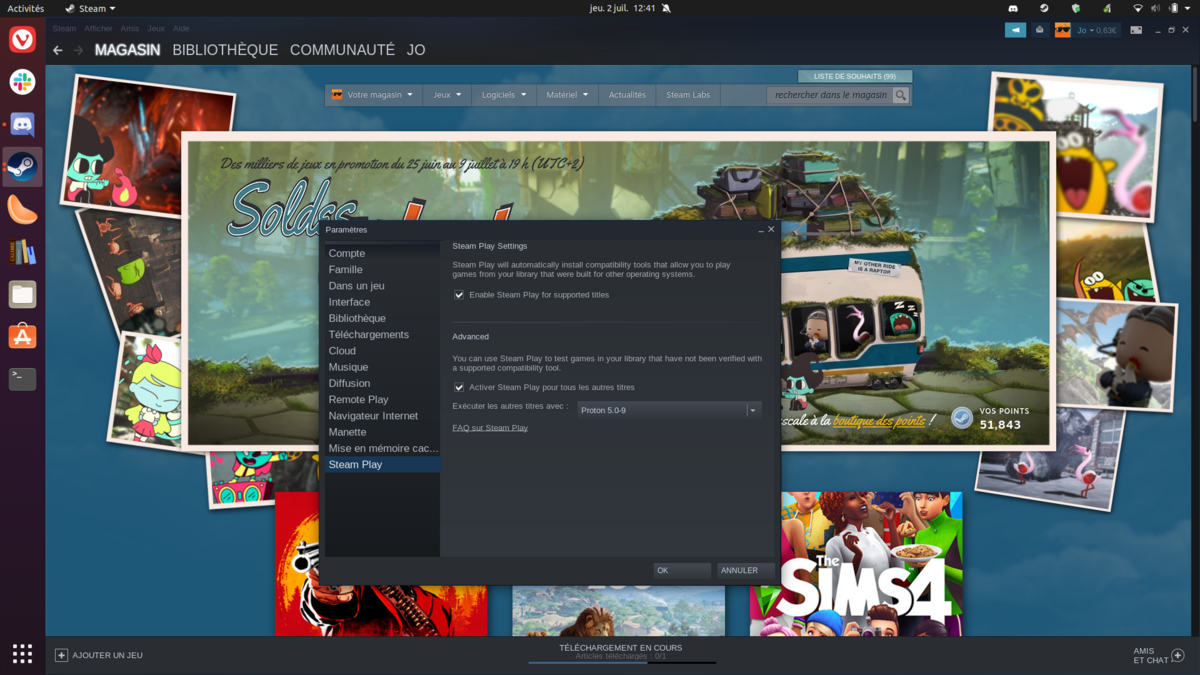The height and width of the screenshot is (675, 1200).
Task: Click the Steam tray icon in top bar
Action: 1044,8
